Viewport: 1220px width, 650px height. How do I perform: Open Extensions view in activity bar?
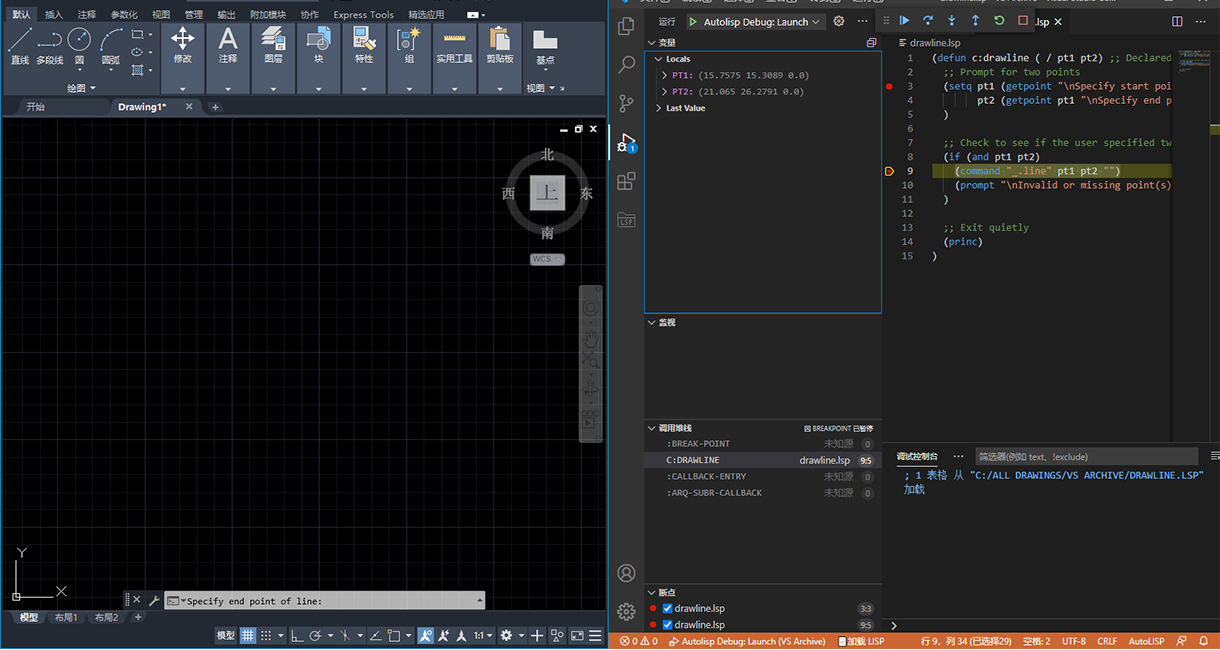(626, 181)
